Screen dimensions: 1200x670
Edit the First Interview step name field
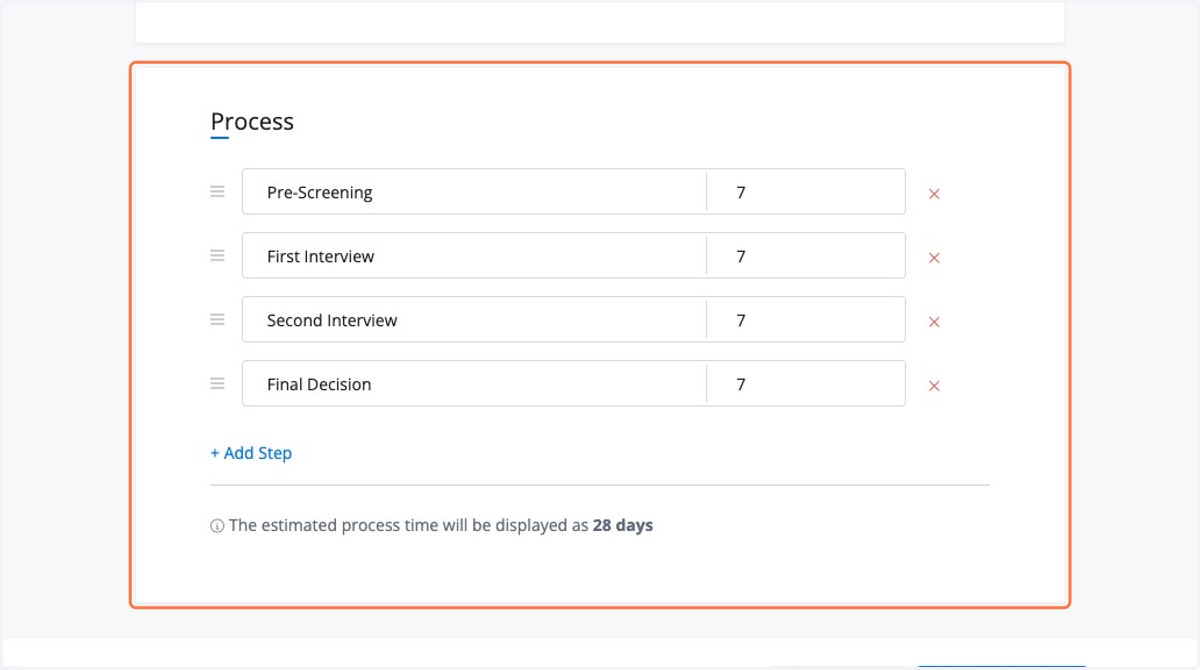tap(474, 256)
